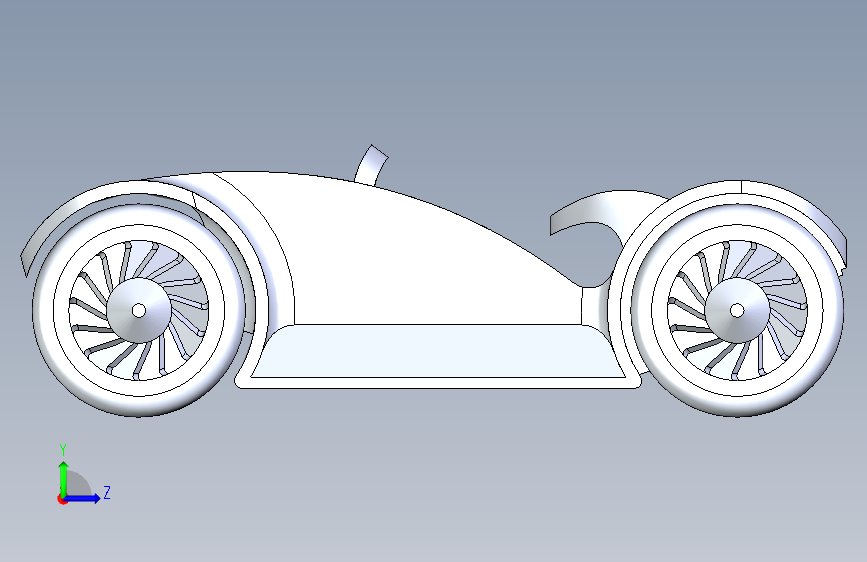Select the left wheel's center hub hole
The height and width of the screenshot is (562, 867).
(139, 310)
